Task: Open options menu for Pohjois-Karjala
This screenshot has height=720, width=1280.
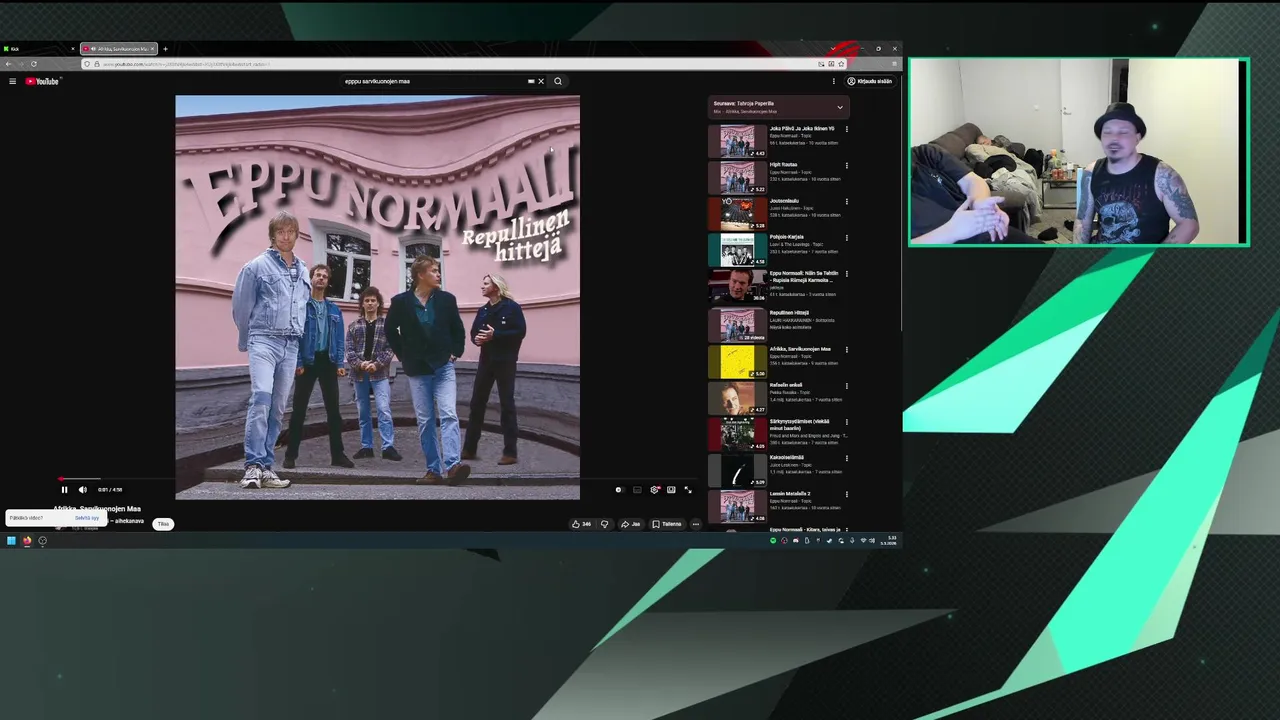Action: pos(847,237)
